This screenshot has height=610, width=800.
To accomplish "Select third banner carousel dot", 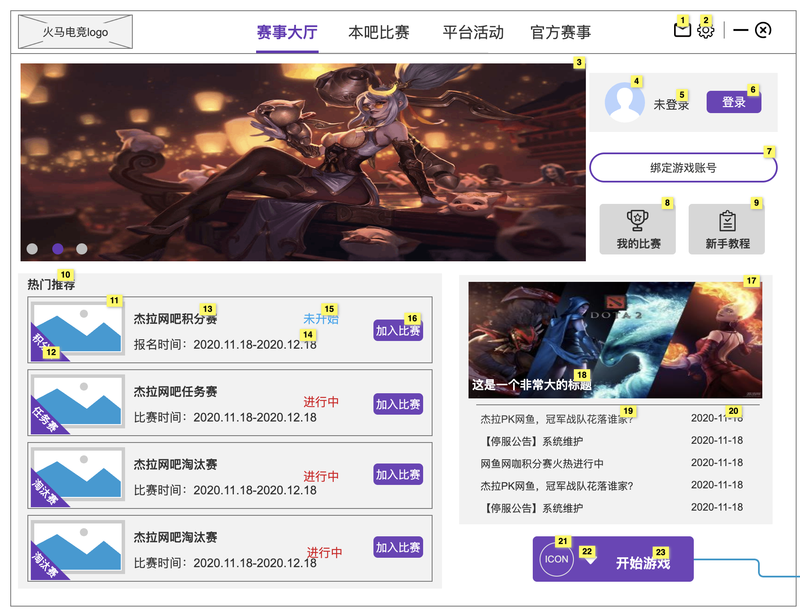I will (82, 248).
